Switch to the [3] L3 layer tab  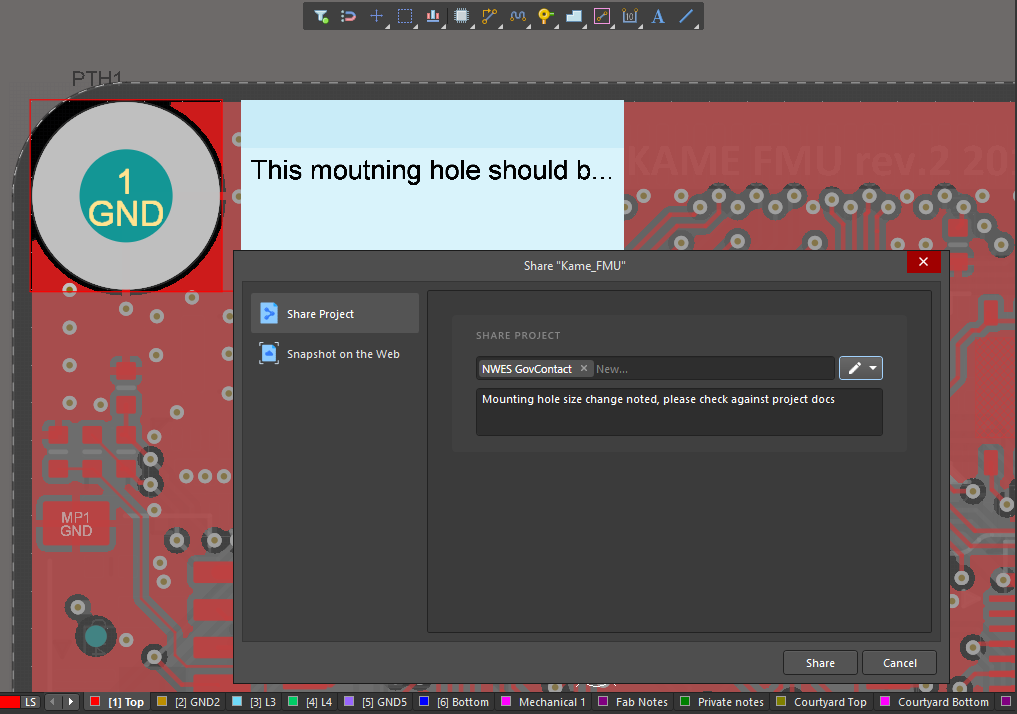pyautogui.click(x=254, y=702)
